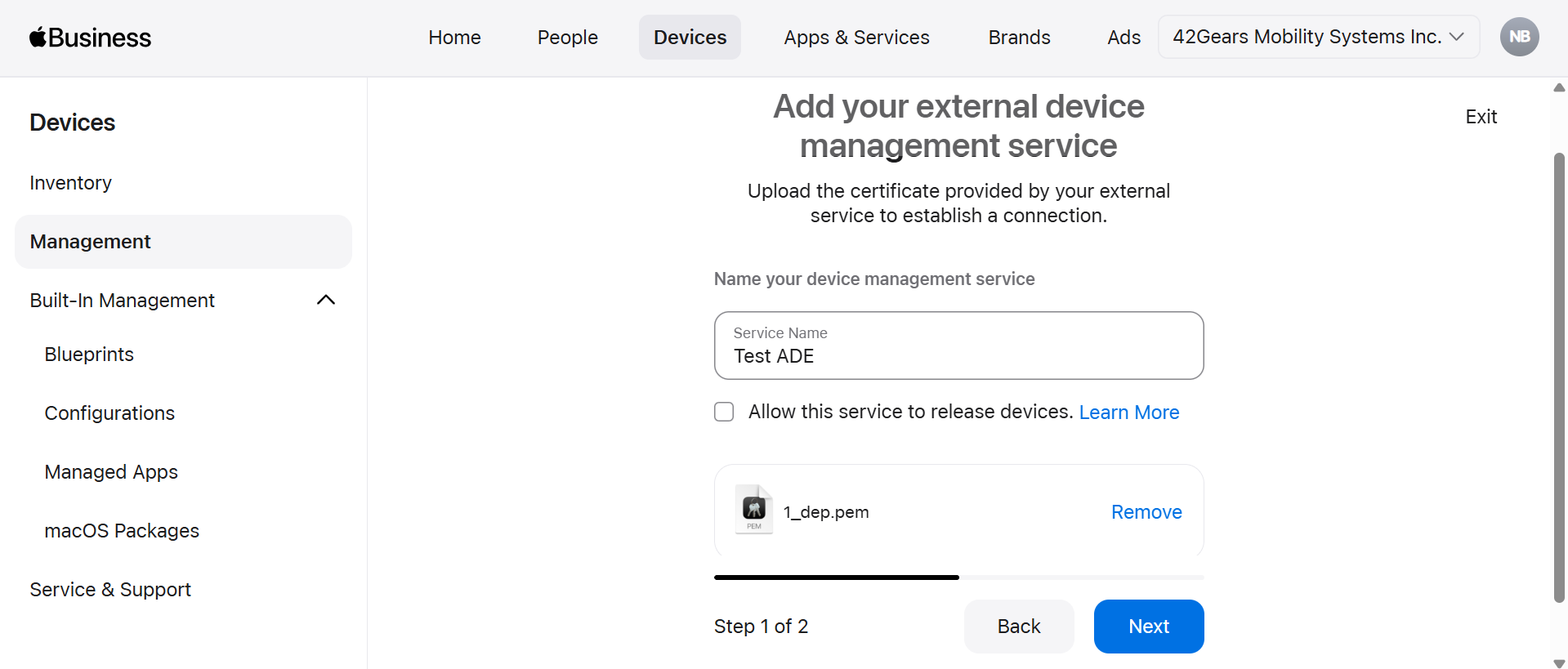This screenshot has width=1568, height=669.
Task: Open the NB user avatar menu
Action: pos(1519,37)
